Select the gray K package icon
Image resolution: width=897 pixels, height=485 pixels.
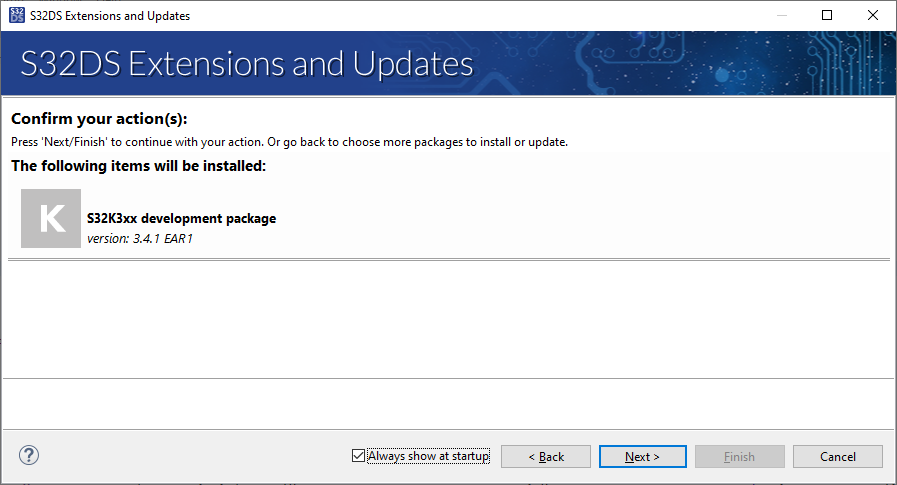(50, 218)
